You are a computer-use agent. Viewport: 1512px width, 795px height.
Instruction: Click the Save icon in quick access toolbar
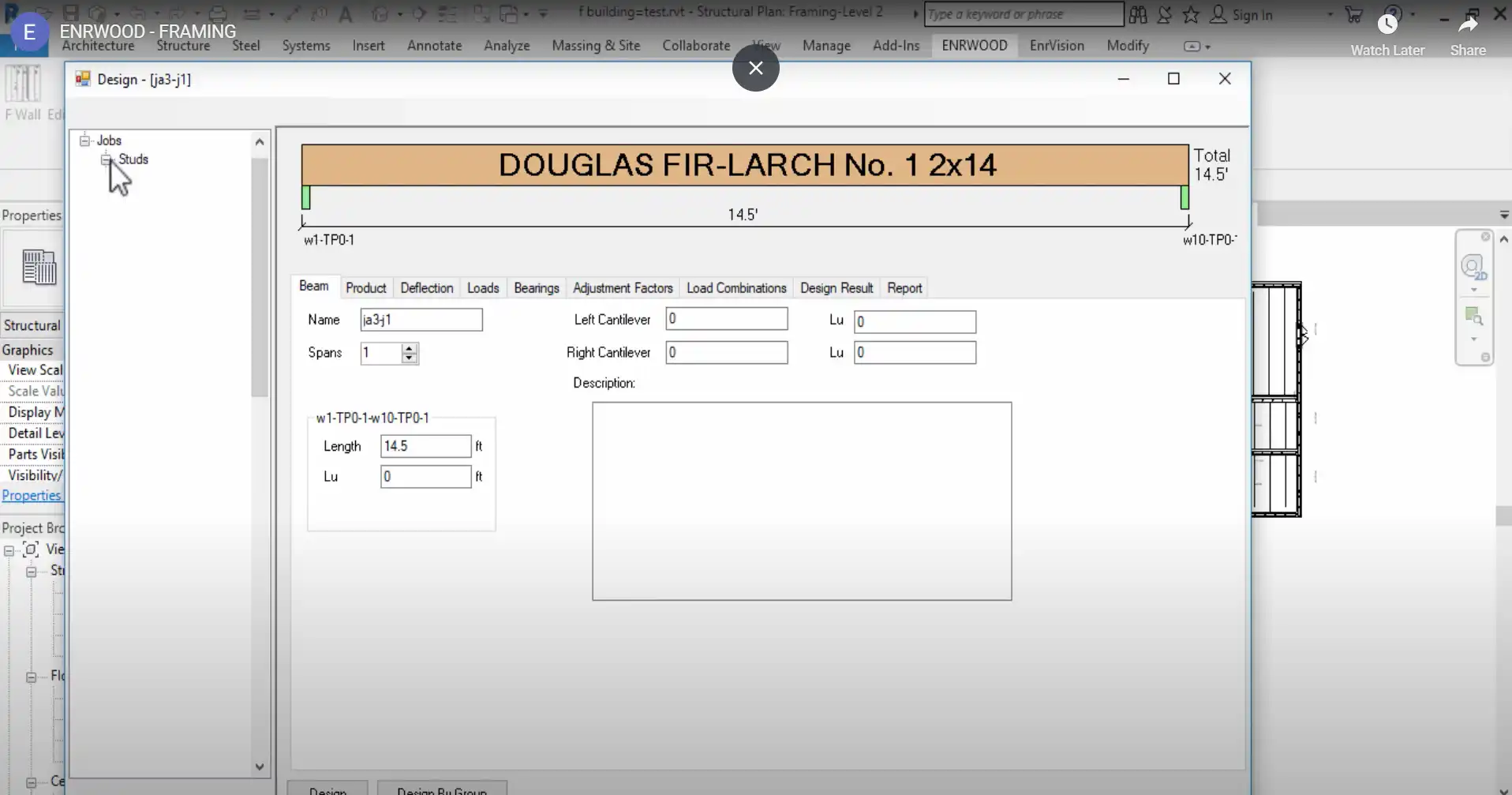(x=71, y=13)
